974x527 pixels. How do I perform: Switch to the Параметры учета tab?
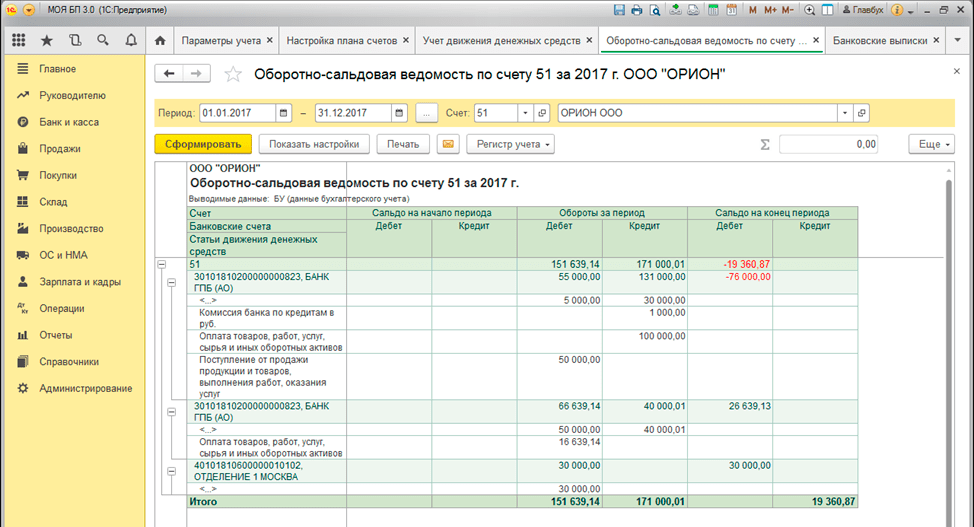point(220,41)
